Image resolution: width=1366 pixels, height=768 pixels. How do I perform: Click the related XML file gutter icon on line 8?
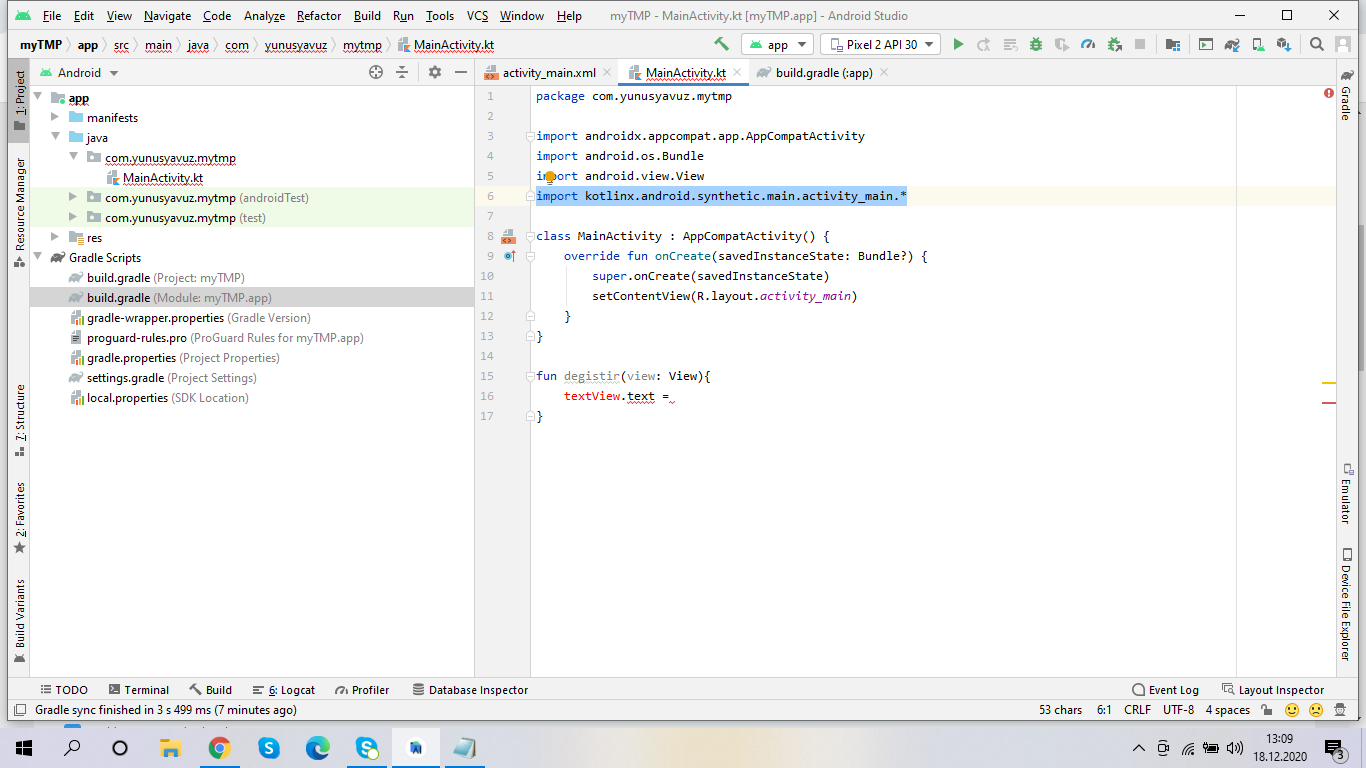[x=508, y=237]
